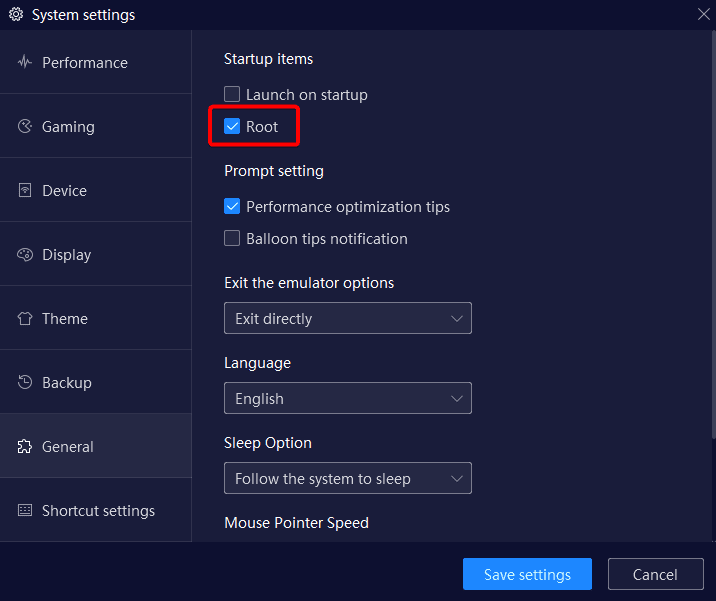Click the Shortcut settings keyboard icon

pyautogui.click(x=25, y=510)
